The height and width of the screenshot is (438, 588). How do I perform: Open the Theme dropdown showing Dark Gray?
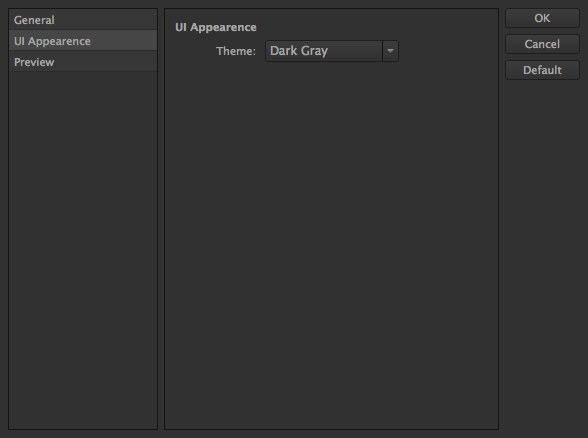click(332, 51)
